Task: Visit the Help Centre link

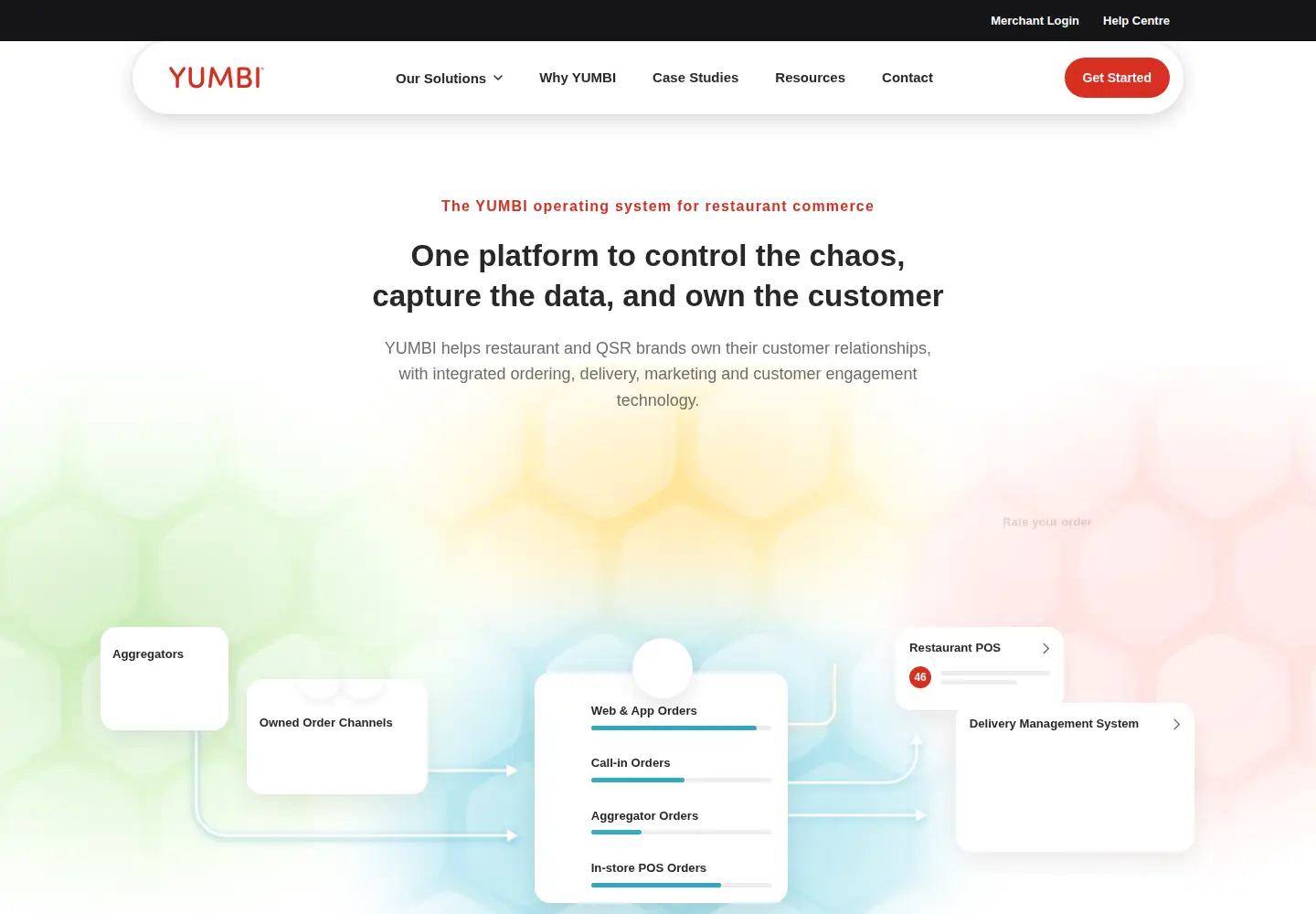Action: pos(1136,20)
